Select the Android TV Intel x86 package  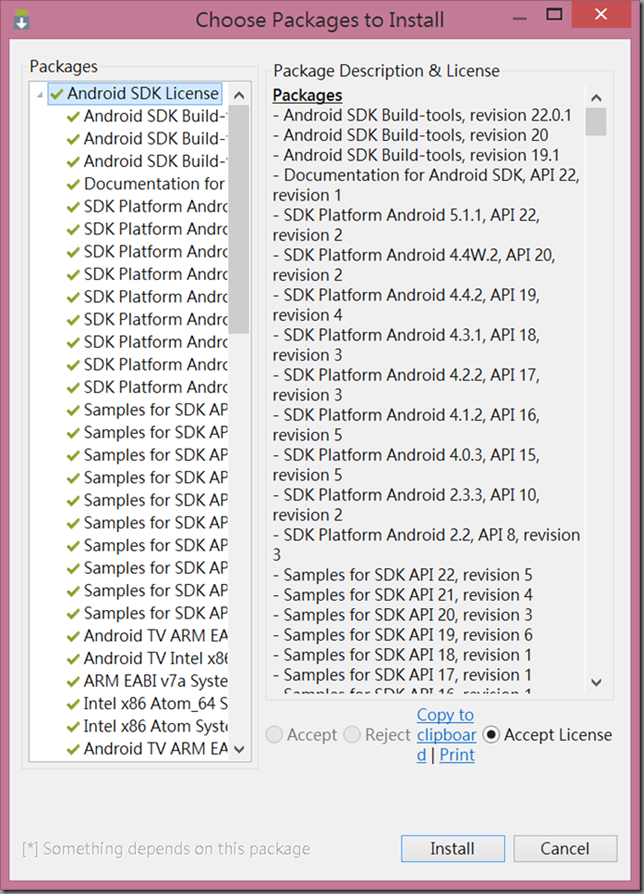(x=146, y=659)
